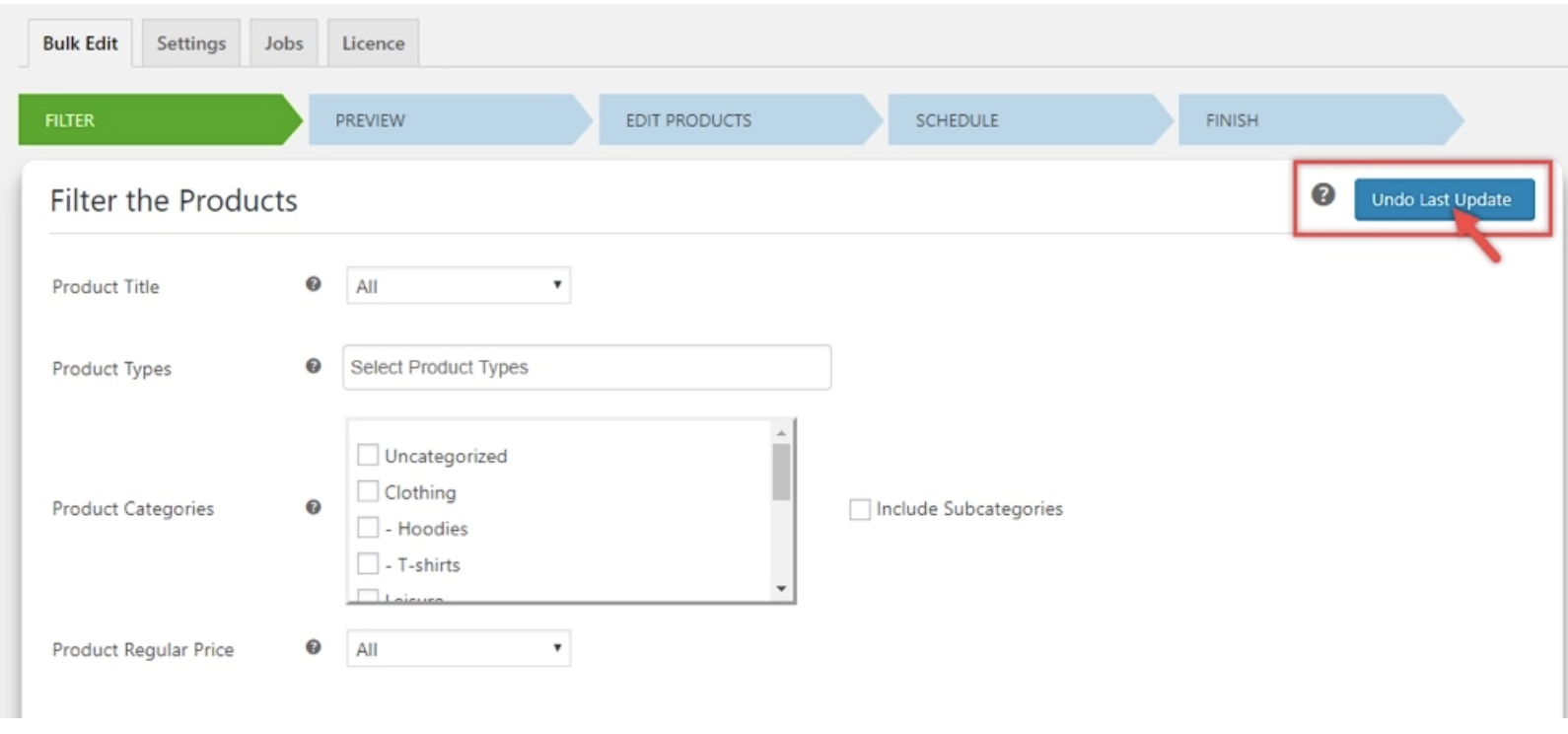The height and width of the screenshot is (734, 1568).
Task: Click the Product Categories help icon
Action: [x=314, y=507]
